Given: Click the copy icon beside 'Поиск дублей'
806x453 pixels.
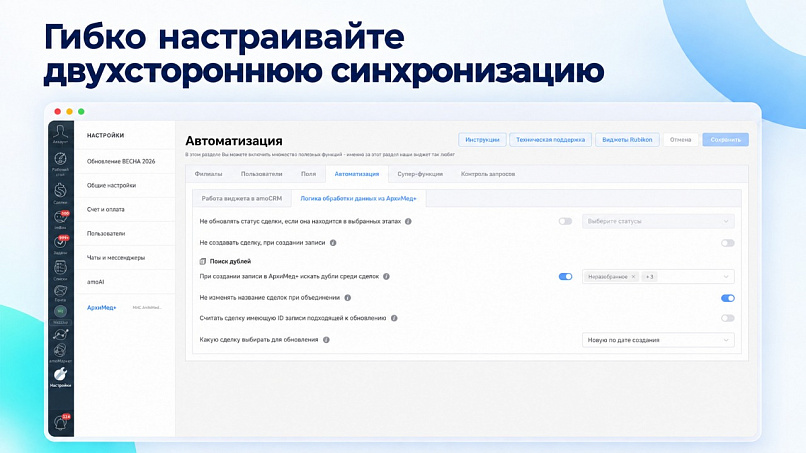Looking at the screenshot, I should pos(203,261).
